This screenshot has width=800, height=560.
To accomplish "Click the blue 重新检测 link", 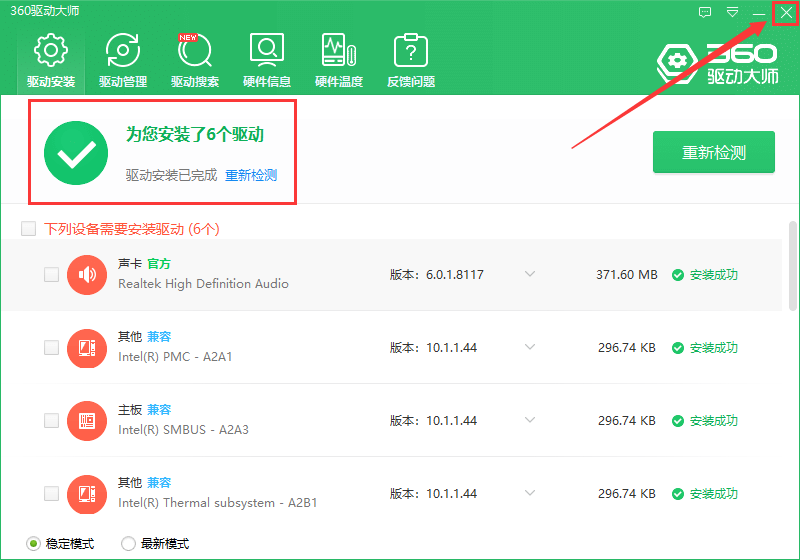I will [x=251, y=175].
